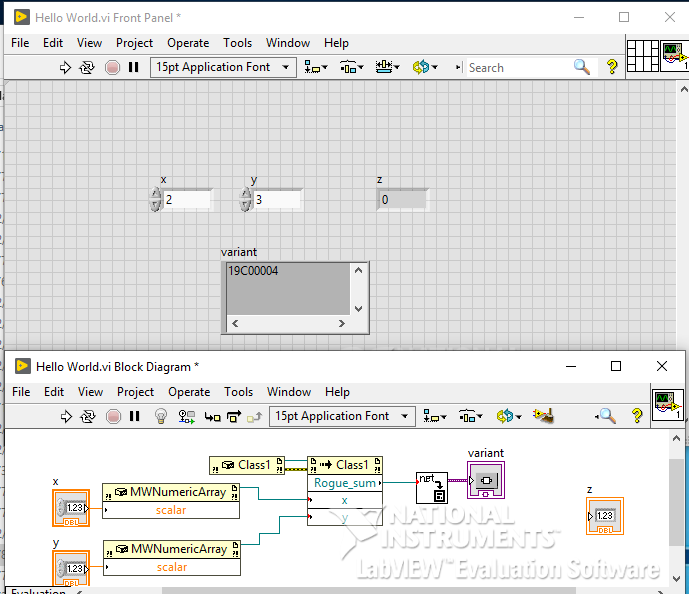The image size is (689, 594).
Task: Open Front Panel File menu
Action: coord(20,43)
